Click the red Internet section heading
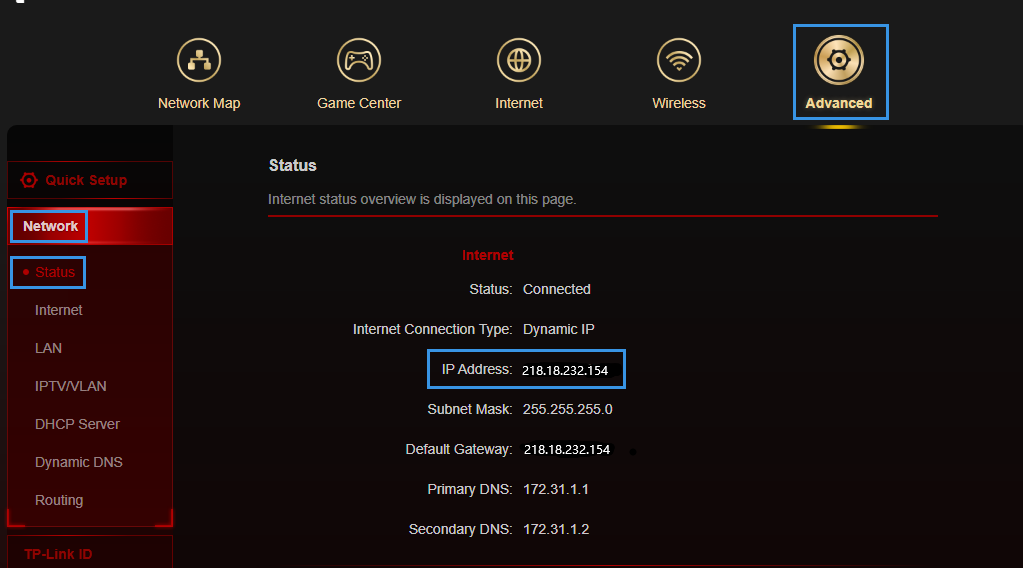The width and height of the screenshot is (1023, 568). pyautogui.click(x=487, y=256)
